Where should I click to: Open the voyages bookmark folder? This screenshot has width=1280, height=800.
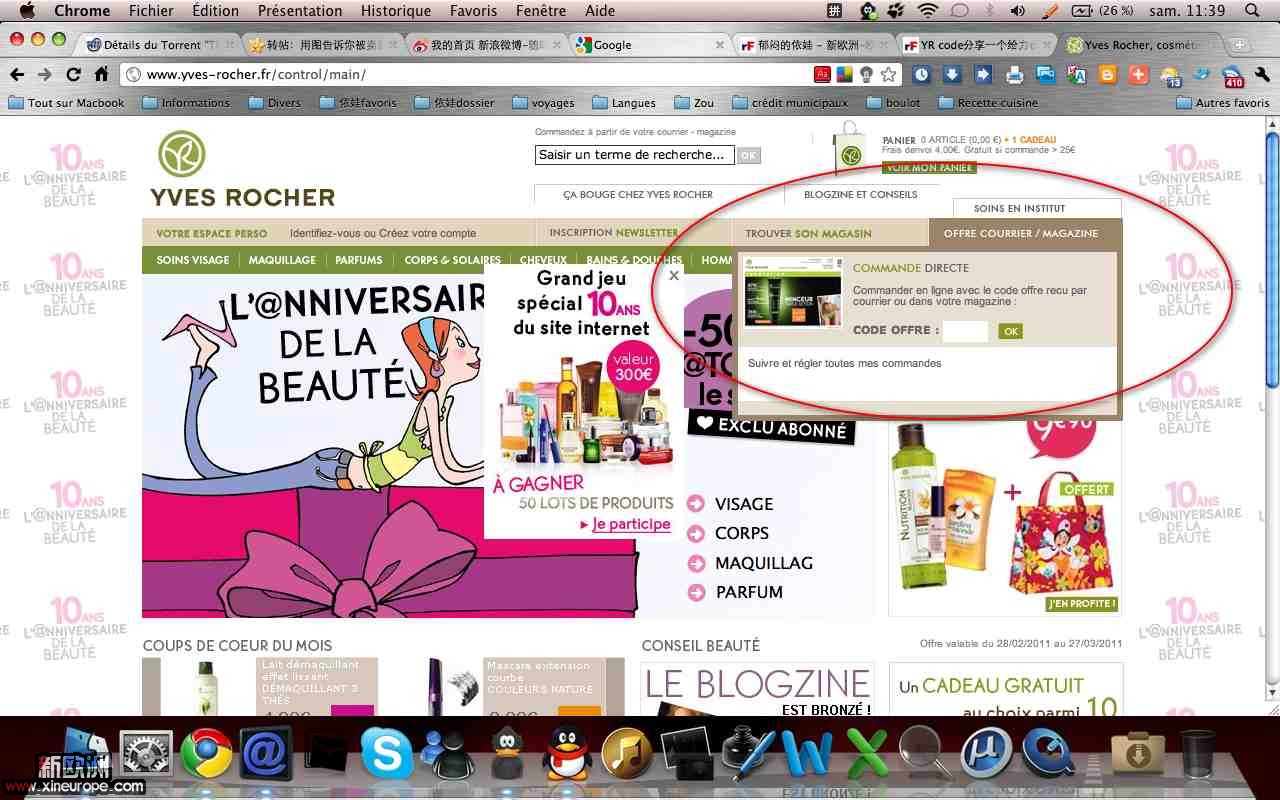pos(543,103)
